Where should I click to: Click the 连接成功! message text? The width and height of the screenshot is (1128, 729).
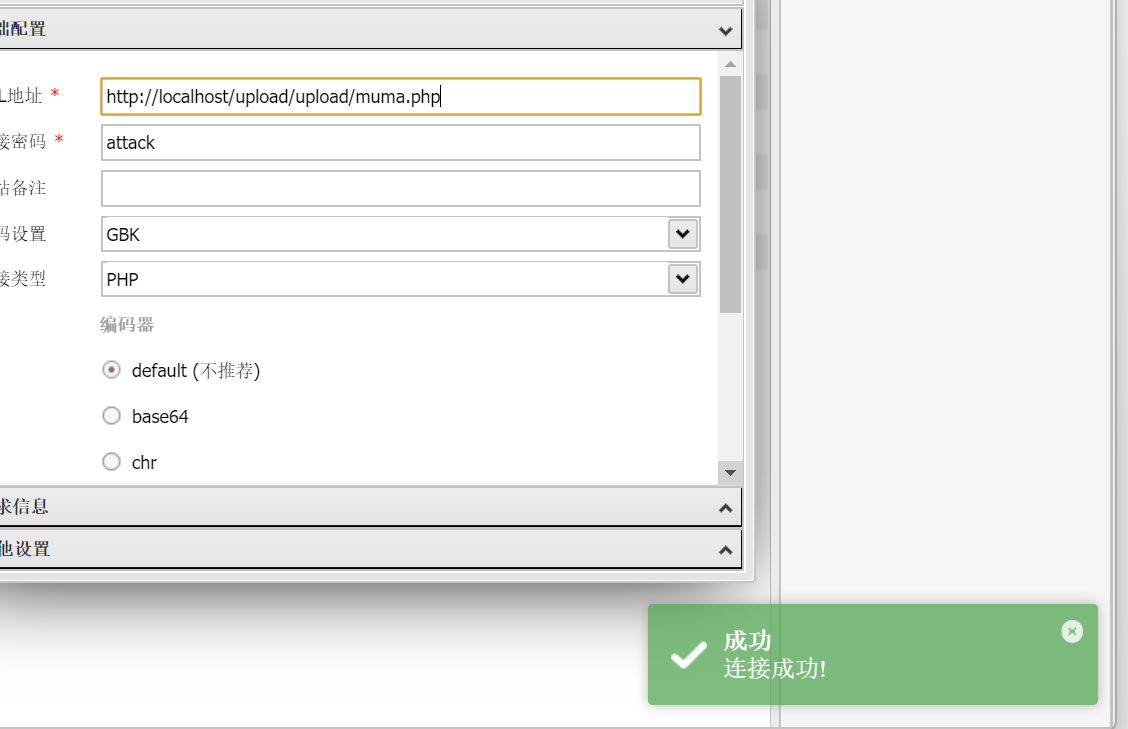click(x=775, y=669)
